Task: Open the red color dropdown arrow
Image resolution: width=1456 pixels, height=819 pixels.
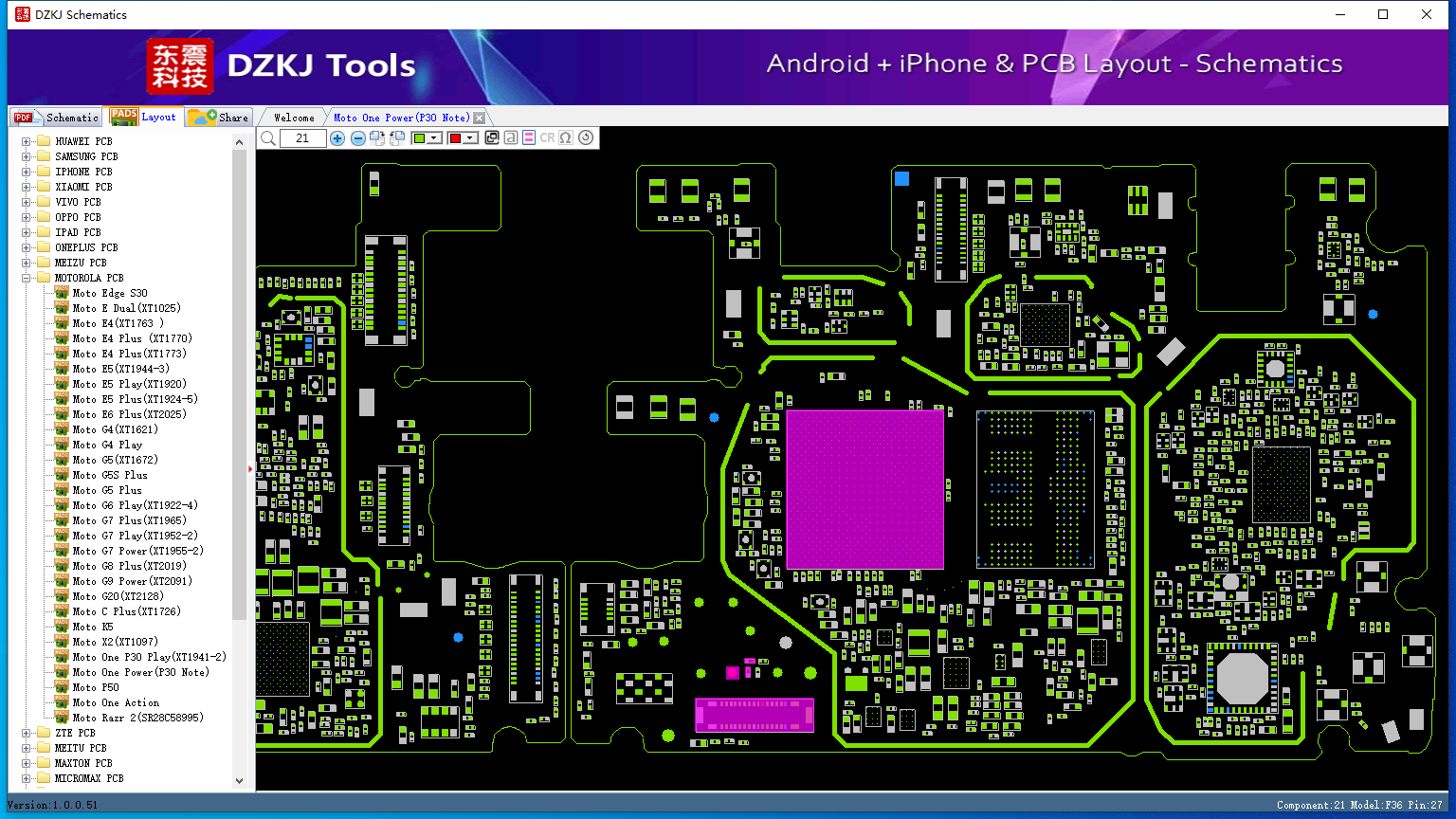Action: 470,138
